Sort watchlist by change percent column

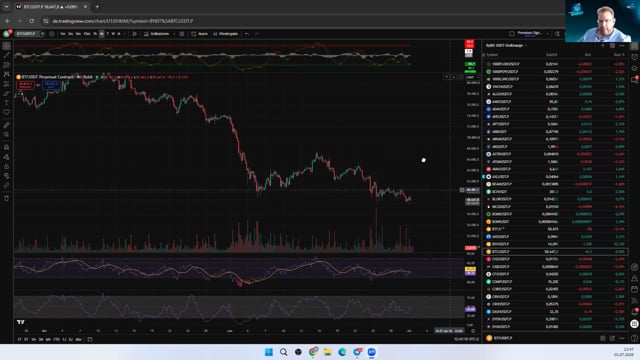(x=619, y=55)
